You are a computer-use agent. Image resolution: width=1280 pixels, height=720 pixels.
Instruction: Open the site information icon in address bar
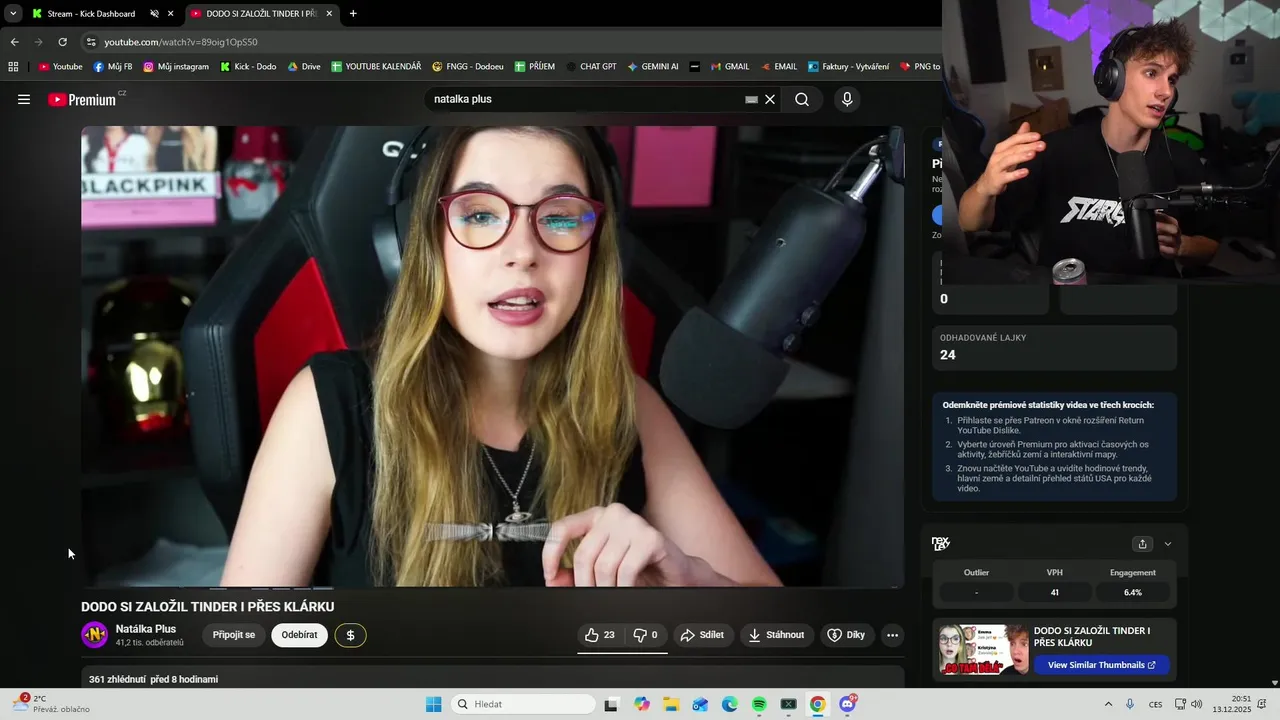[x=91, y=42]
